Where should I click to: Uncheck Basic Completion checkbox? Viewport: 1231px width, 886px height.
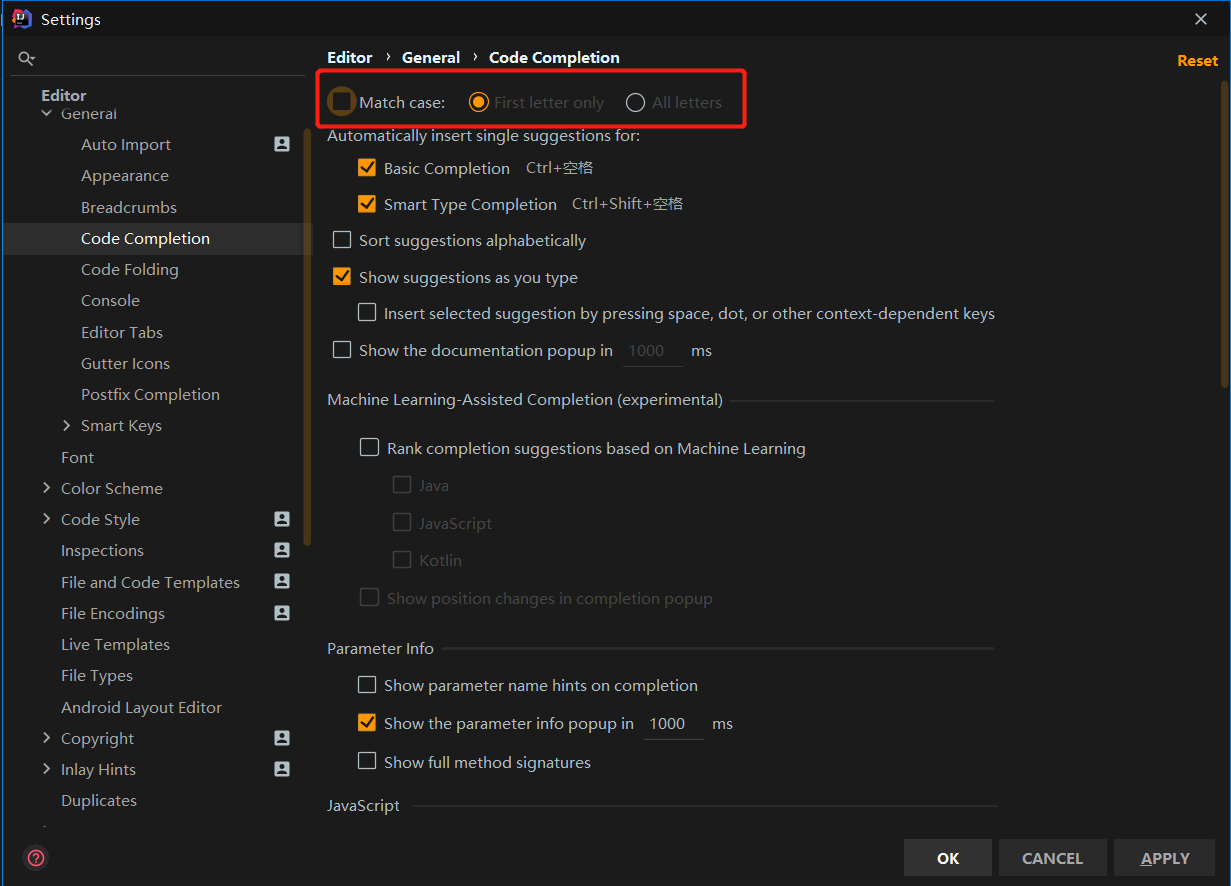pyautogui.click(x=367, y=168)
